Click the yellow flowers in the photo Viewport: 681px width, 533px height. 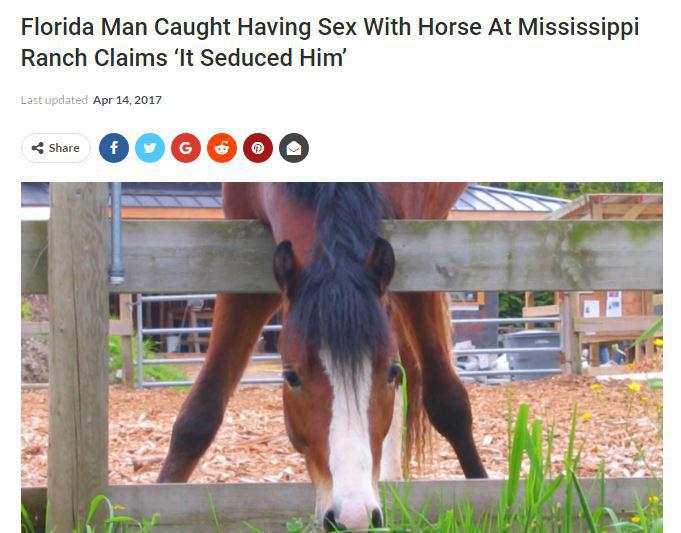pyautogui.click(x=634, y=387)
